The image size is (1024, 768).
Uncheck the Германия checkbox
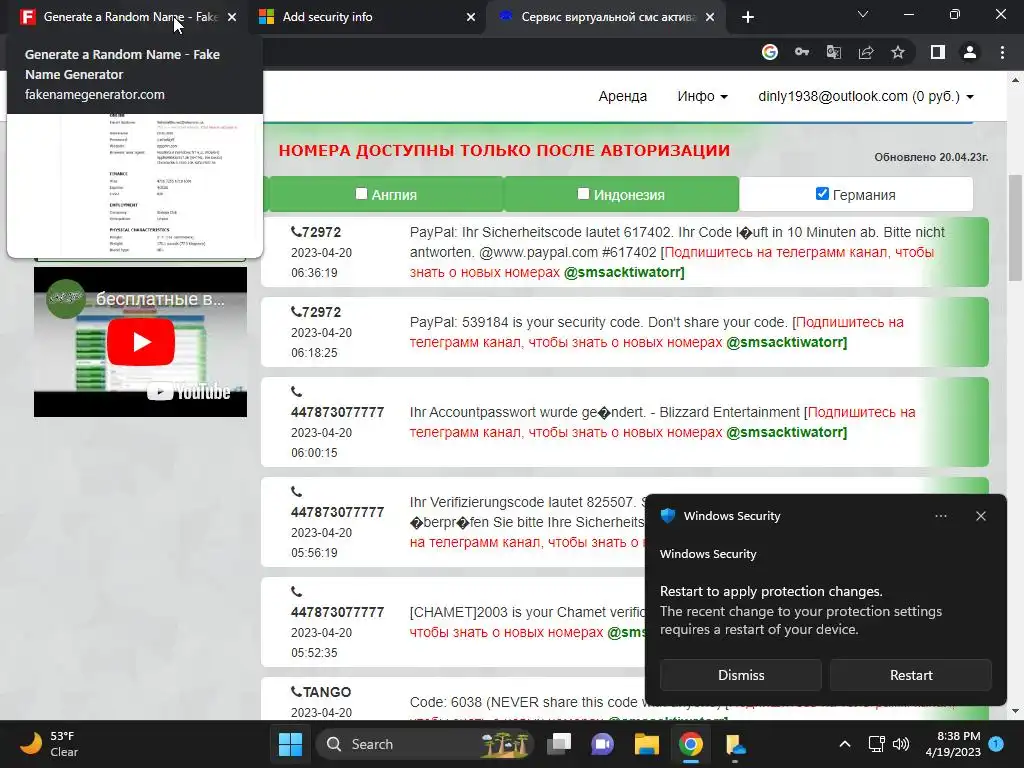[x=822, y=193]
